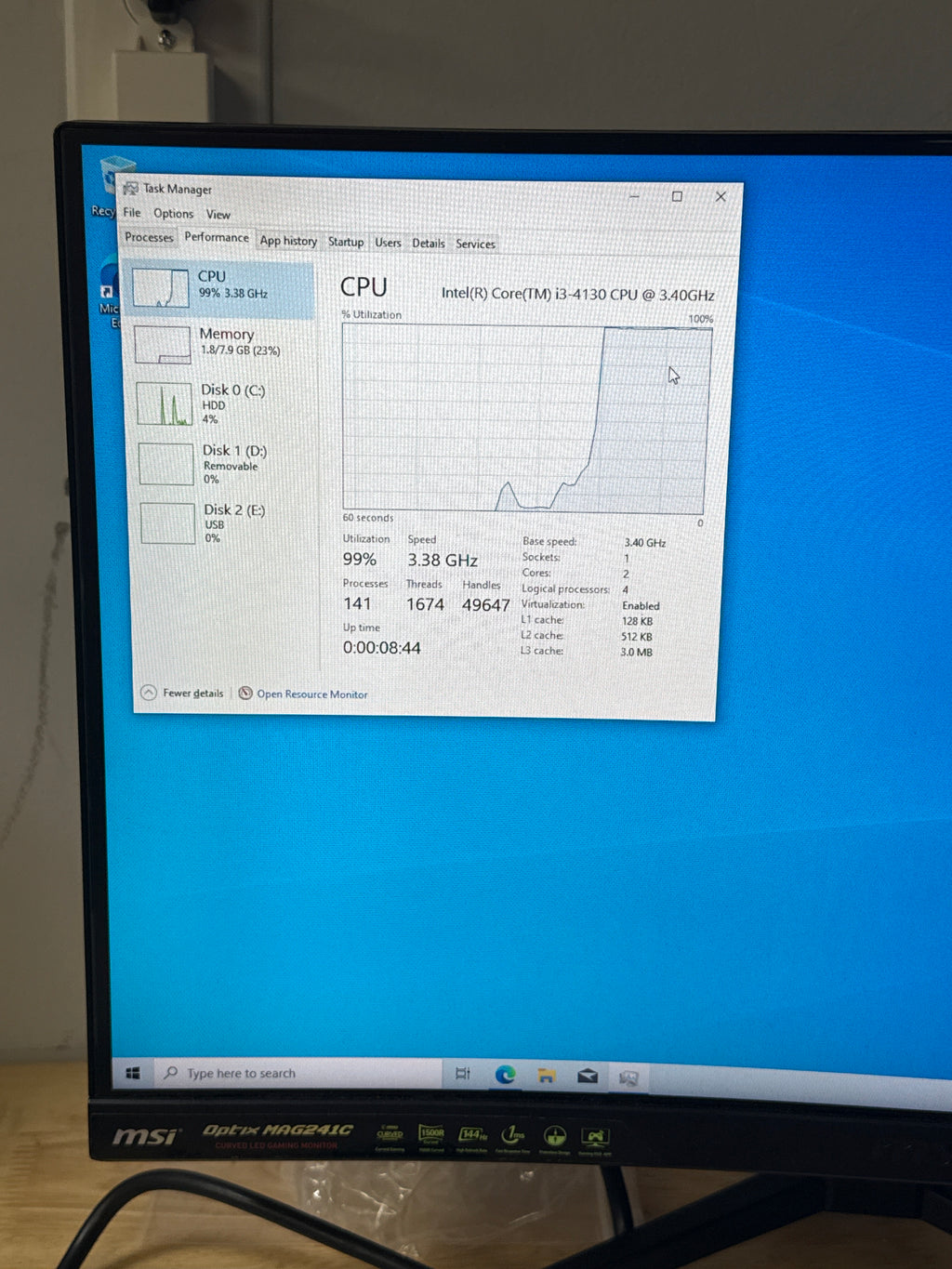952x1269 pixels.
Task: Open the Windows Start menu
Action: (133, 1073)
